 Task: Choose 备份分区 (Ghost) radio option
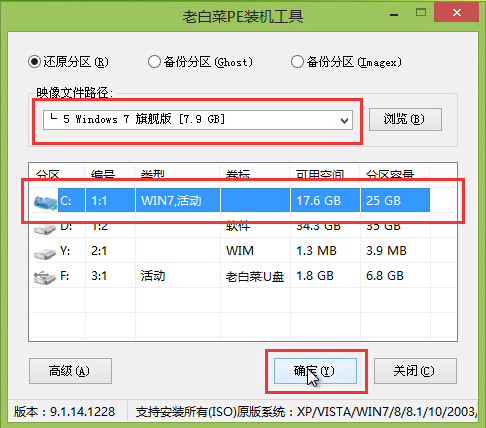pyautogui.click(x=154, y=62)
